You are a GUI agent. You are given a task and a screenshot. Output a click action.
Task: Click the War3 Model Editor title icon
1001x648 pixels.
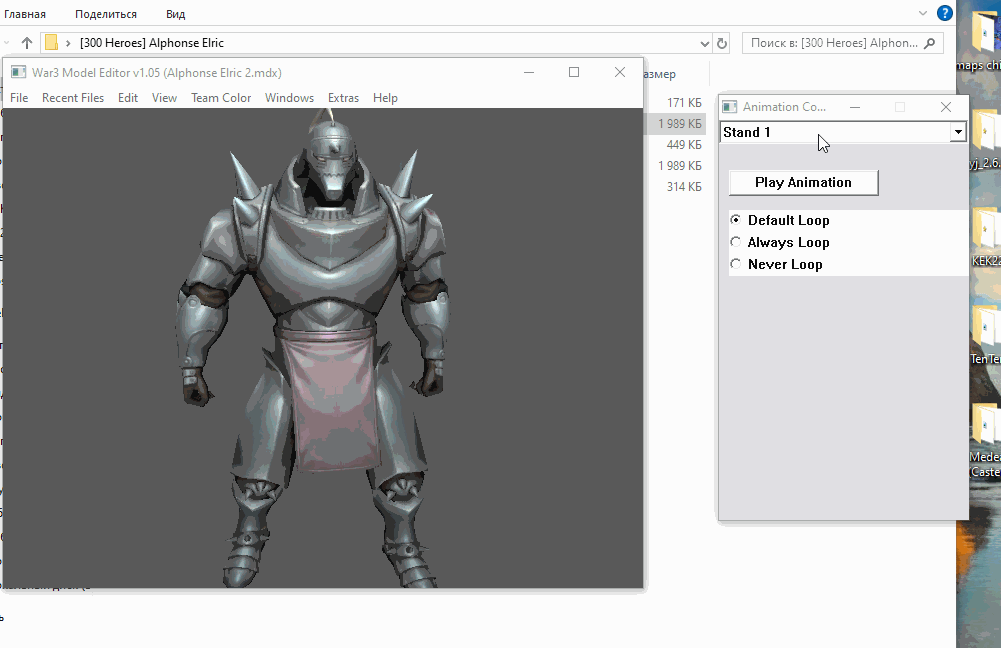pyautogui.click(x=18, y=72)
